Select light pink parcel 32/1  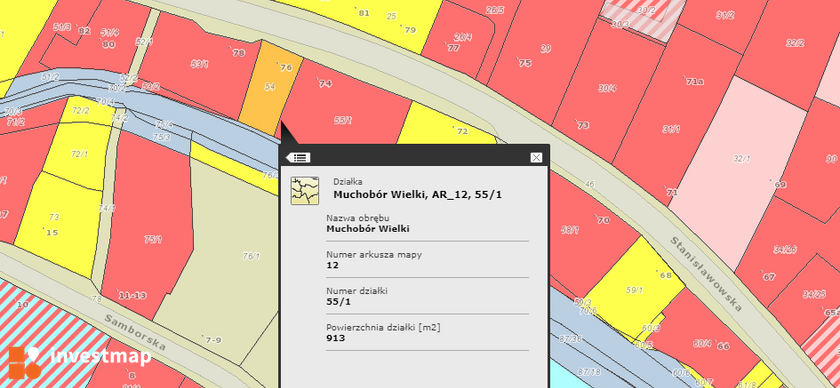click(742, 159)
